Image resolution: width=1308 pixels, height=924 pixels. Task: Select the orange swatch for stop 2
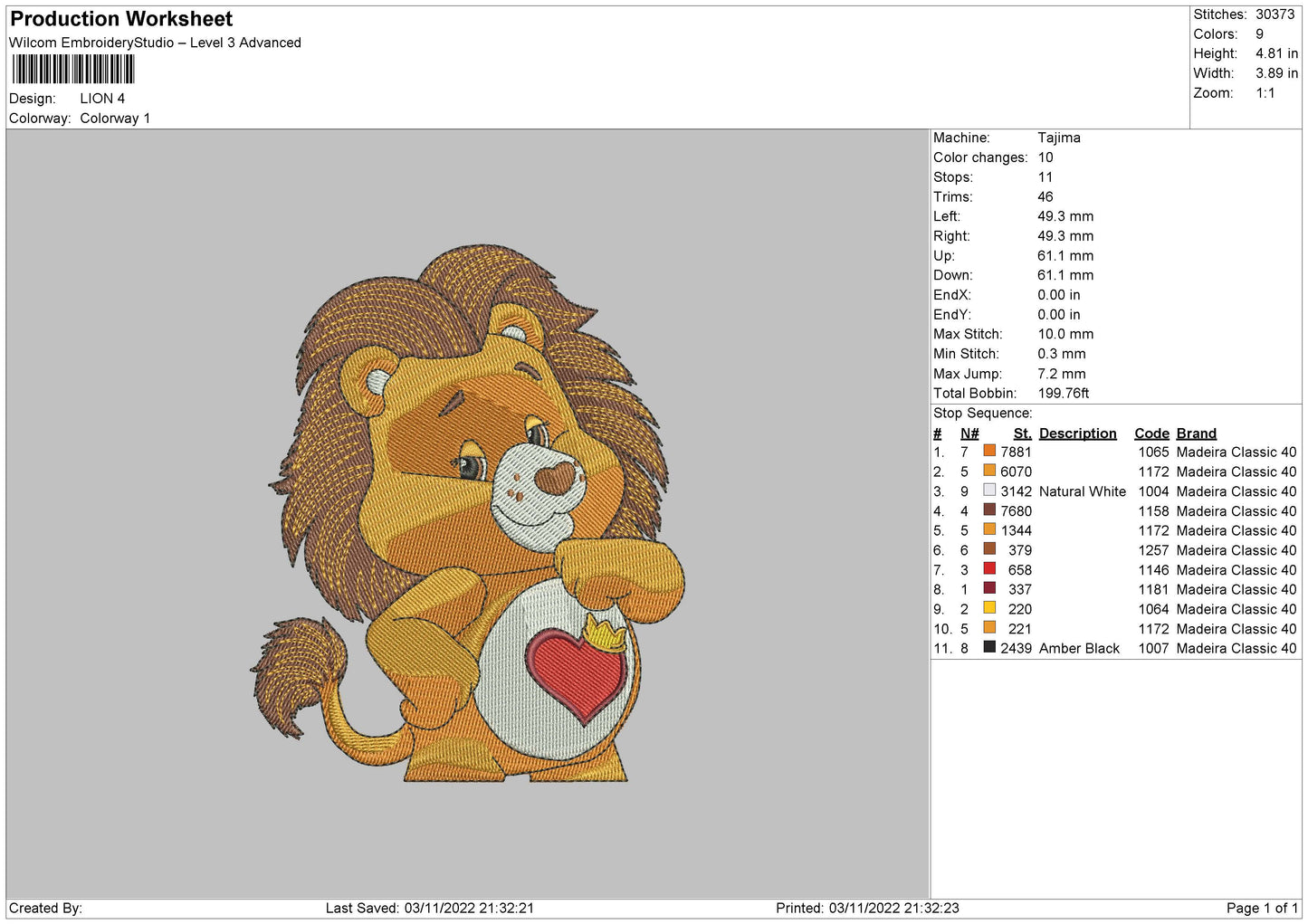pos(989,471)
